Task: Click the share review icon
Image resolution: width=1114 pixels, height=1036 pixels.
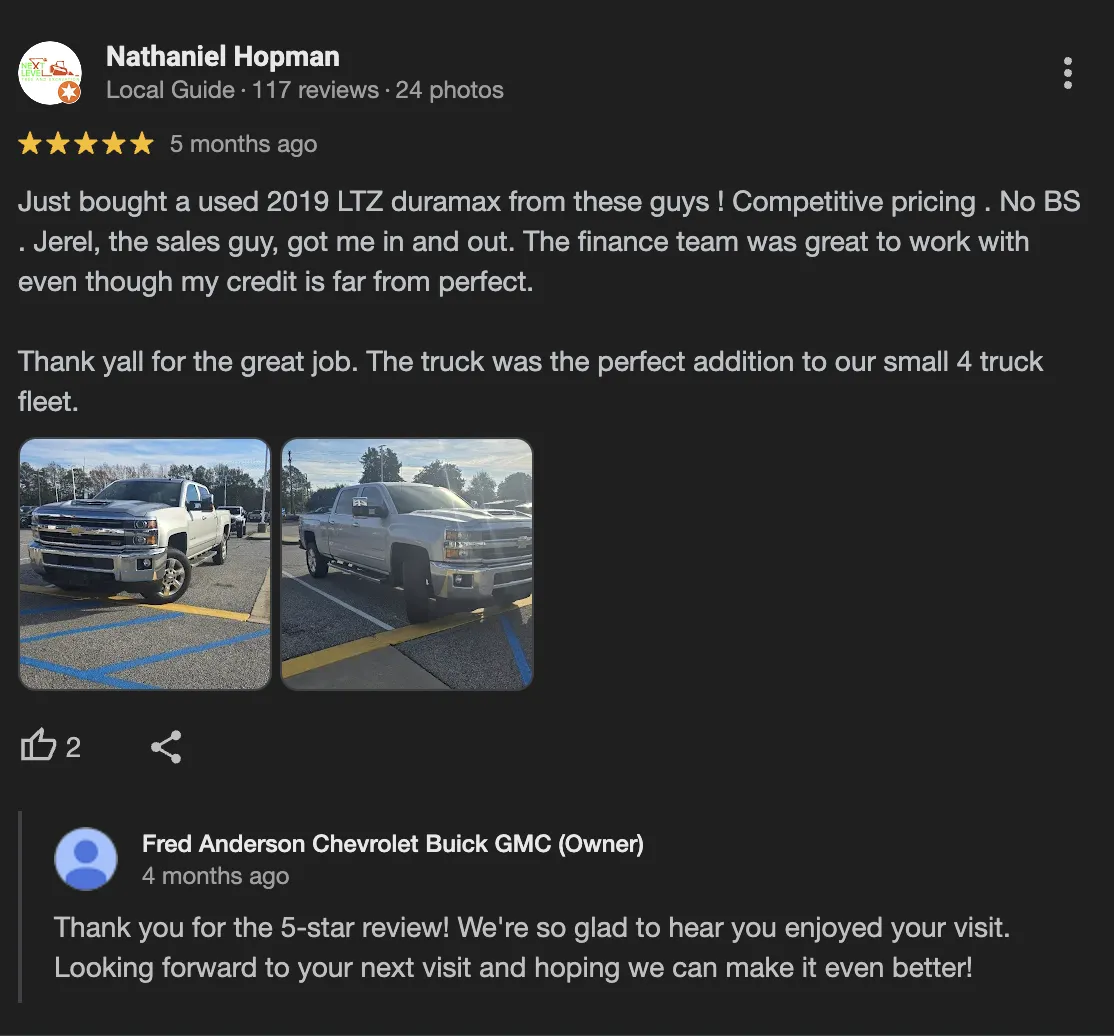Action: click(x=166, y=746)
